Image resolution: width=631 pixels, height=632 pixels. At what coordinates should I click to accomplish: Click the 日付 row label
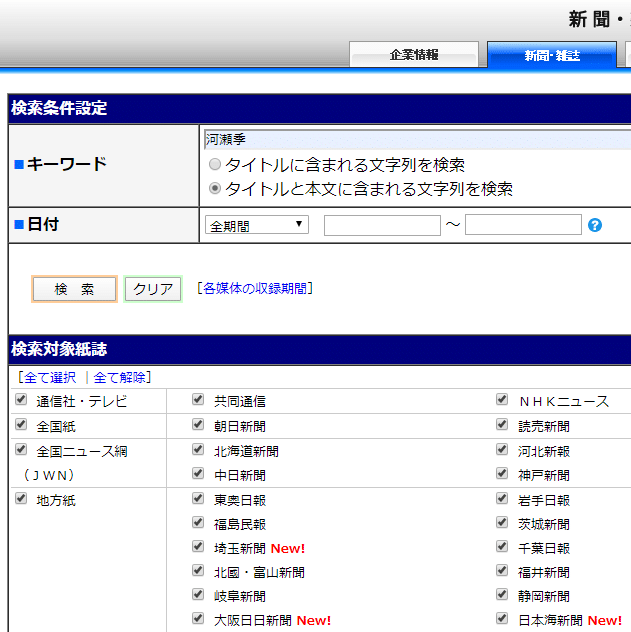pos(43,224)
